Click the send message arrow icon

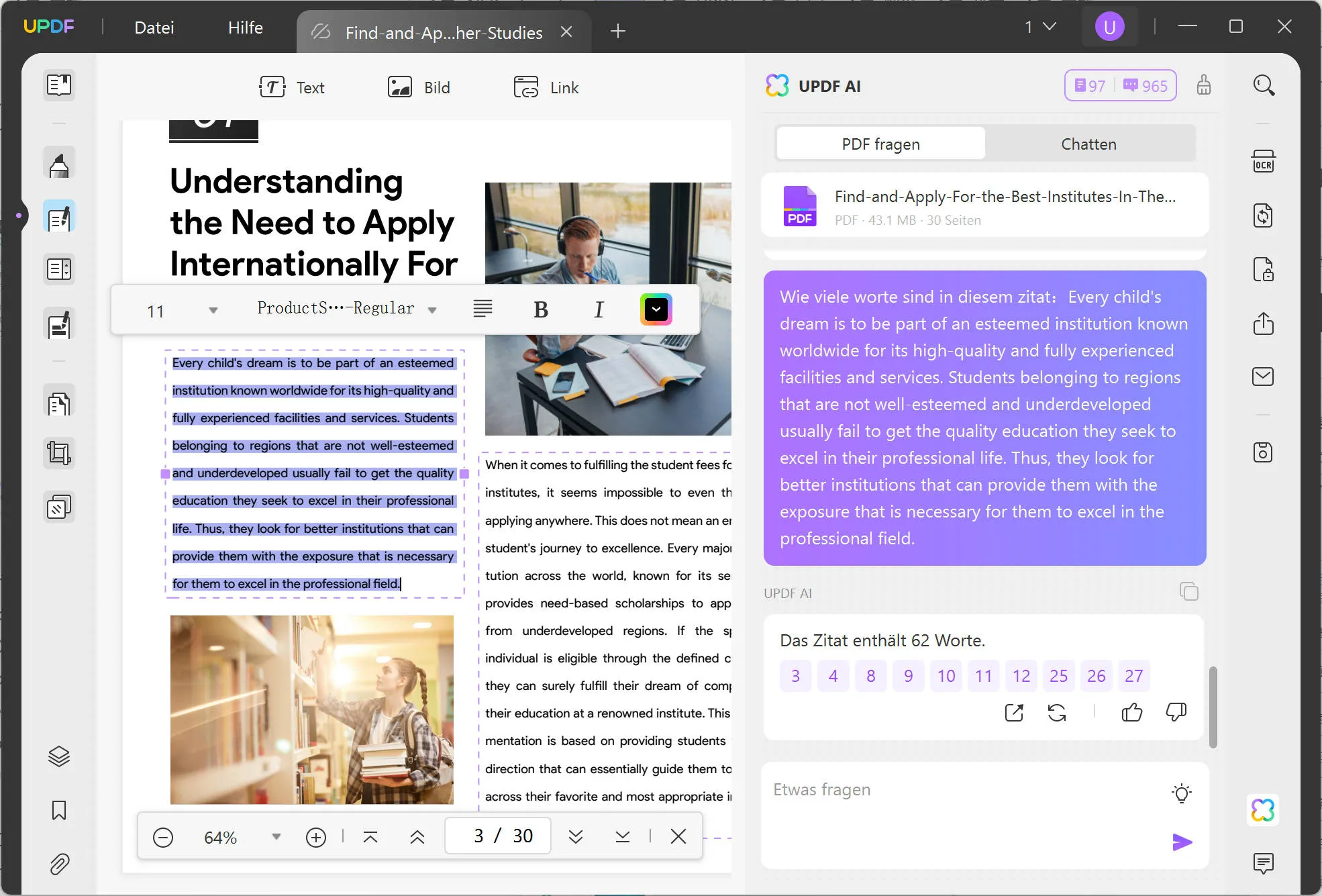click(1182, 842)
